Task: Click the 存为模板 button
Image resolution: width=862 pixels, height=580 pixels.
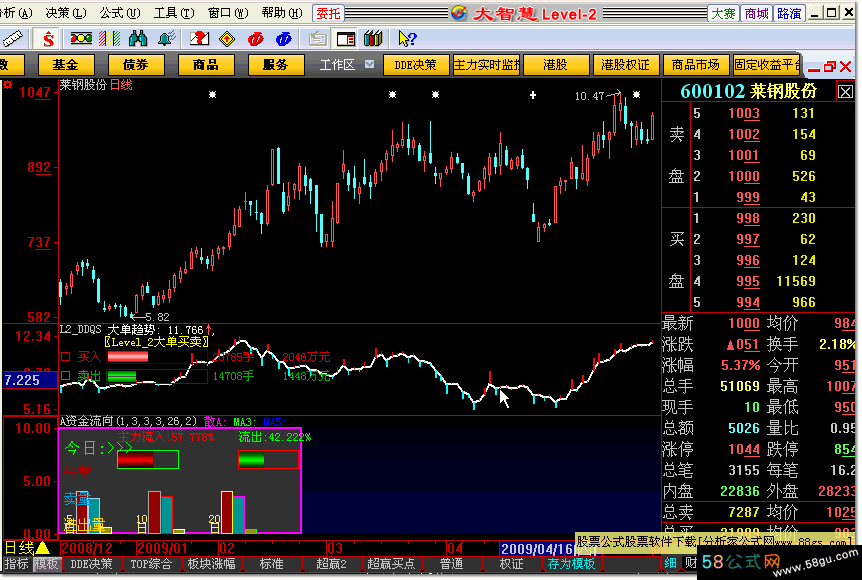Action: pos(572,564)
